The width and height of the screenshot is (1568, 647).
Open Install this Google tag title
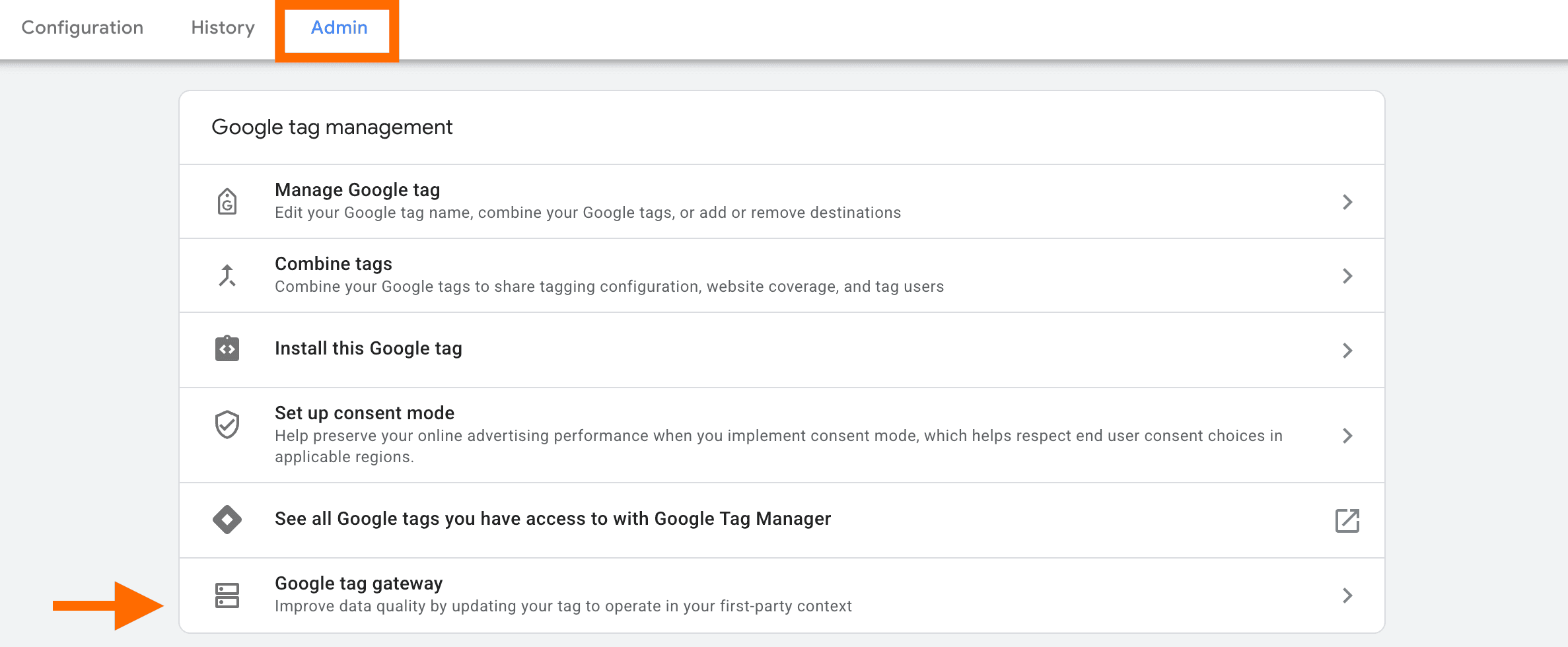coord(369,349)
